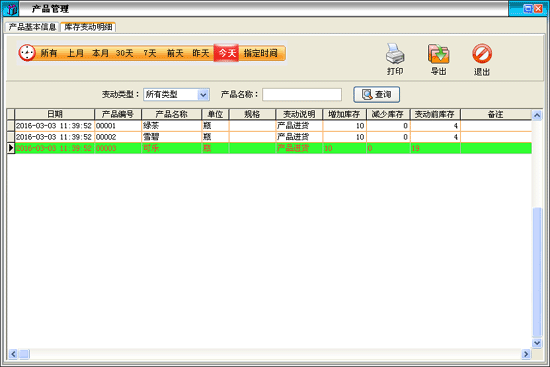Choose the 指定时间 custom time filter
The height and width of the screenshot is (367, 550).
(261, 53)
